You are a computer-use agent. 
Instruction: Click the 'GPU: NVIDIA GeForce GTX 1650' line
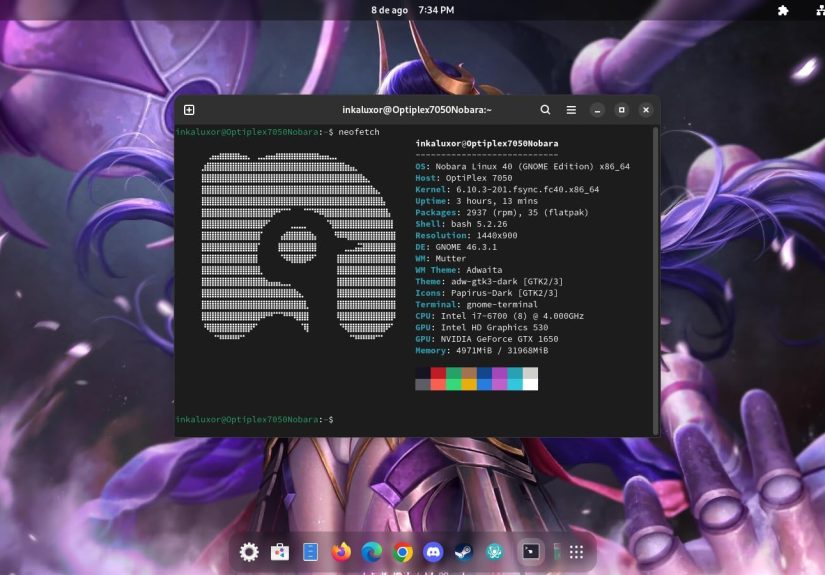pyautogui.click(x=487, y=339)
